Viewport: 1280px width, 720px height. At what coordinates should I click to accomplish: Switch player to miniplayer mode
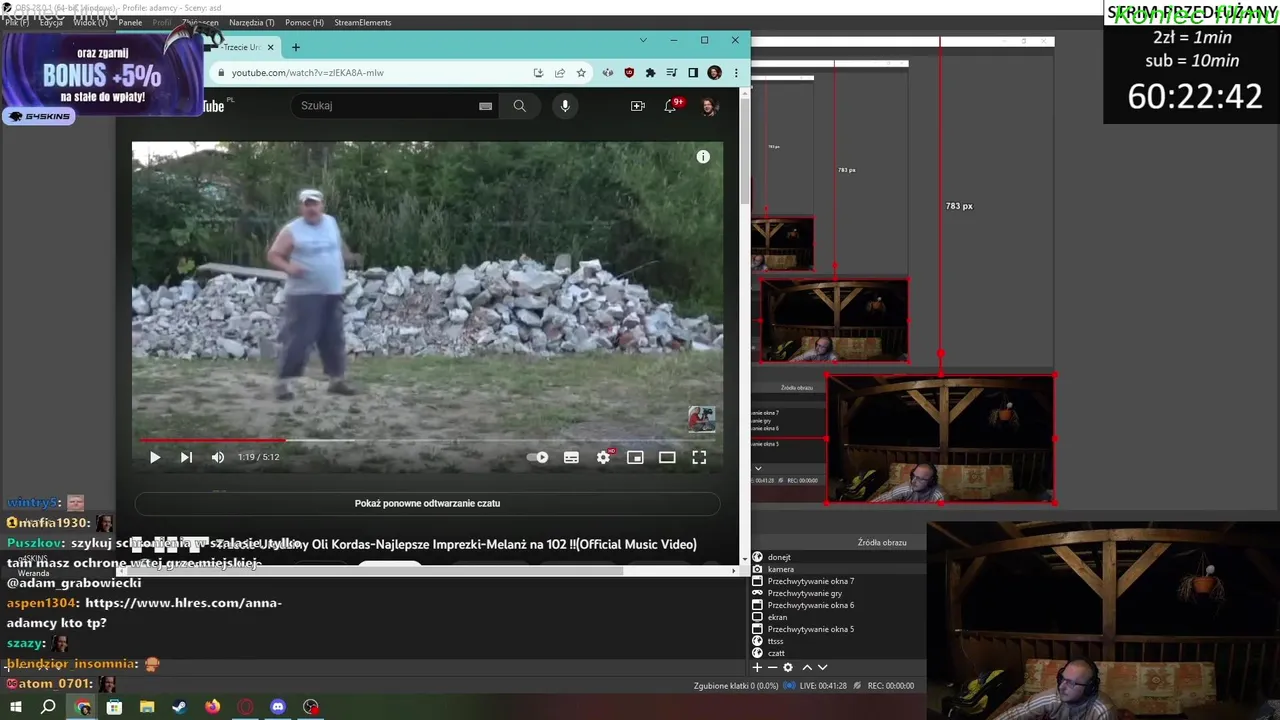(635, 457)
